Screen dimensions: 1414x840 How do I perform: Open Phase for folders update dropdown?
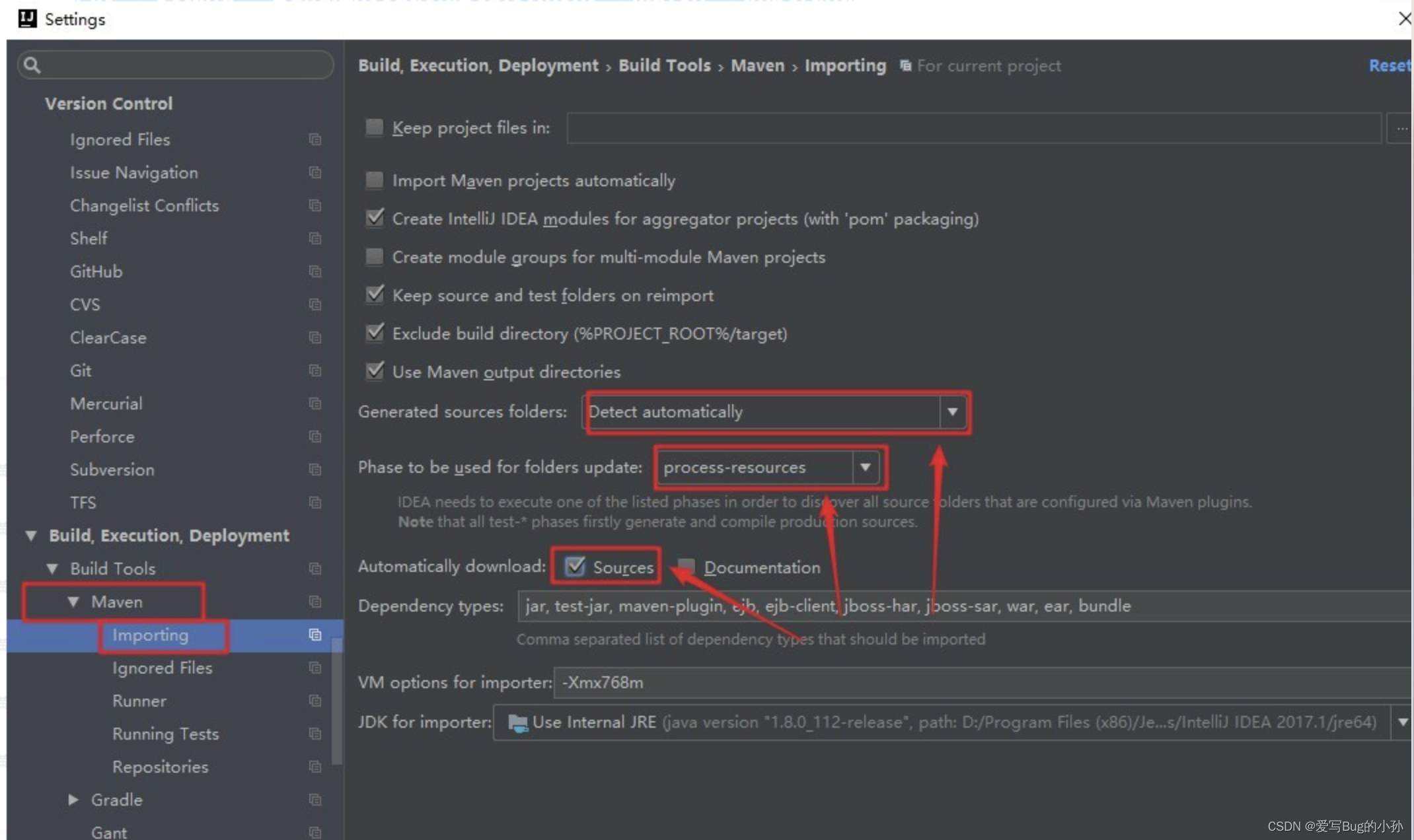pyautogui.click(x=866, y=467)
